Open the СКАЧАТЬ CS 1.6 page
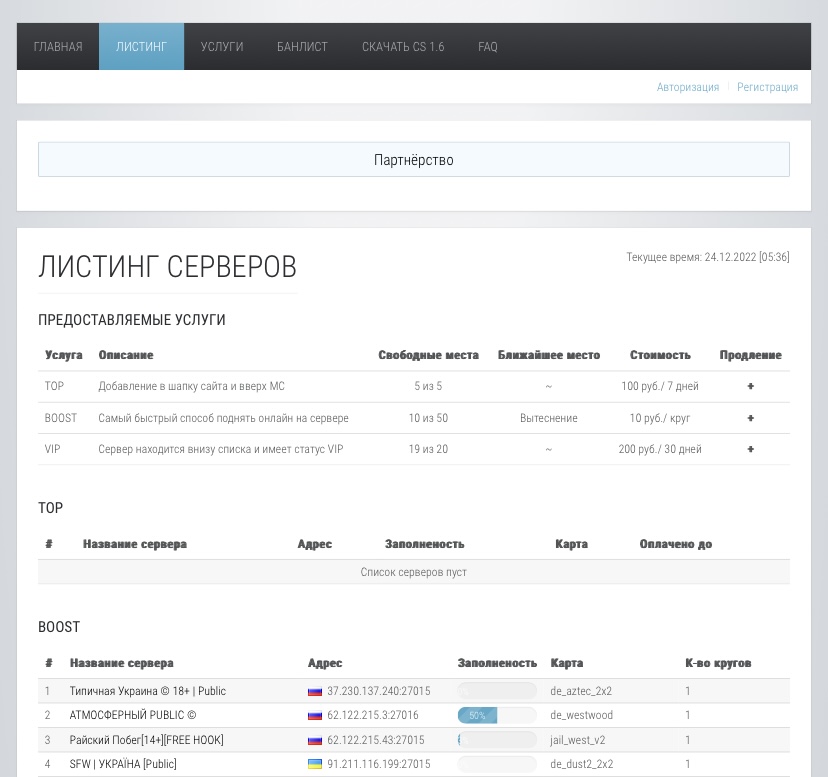Screen dimensions: 828x777 (403, 47)
